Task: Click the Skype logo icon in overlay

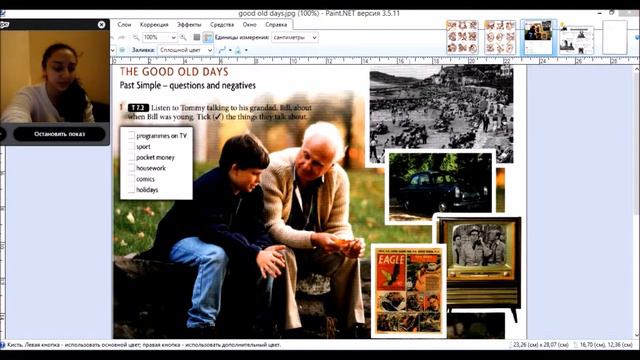Action: click(4, 25)
